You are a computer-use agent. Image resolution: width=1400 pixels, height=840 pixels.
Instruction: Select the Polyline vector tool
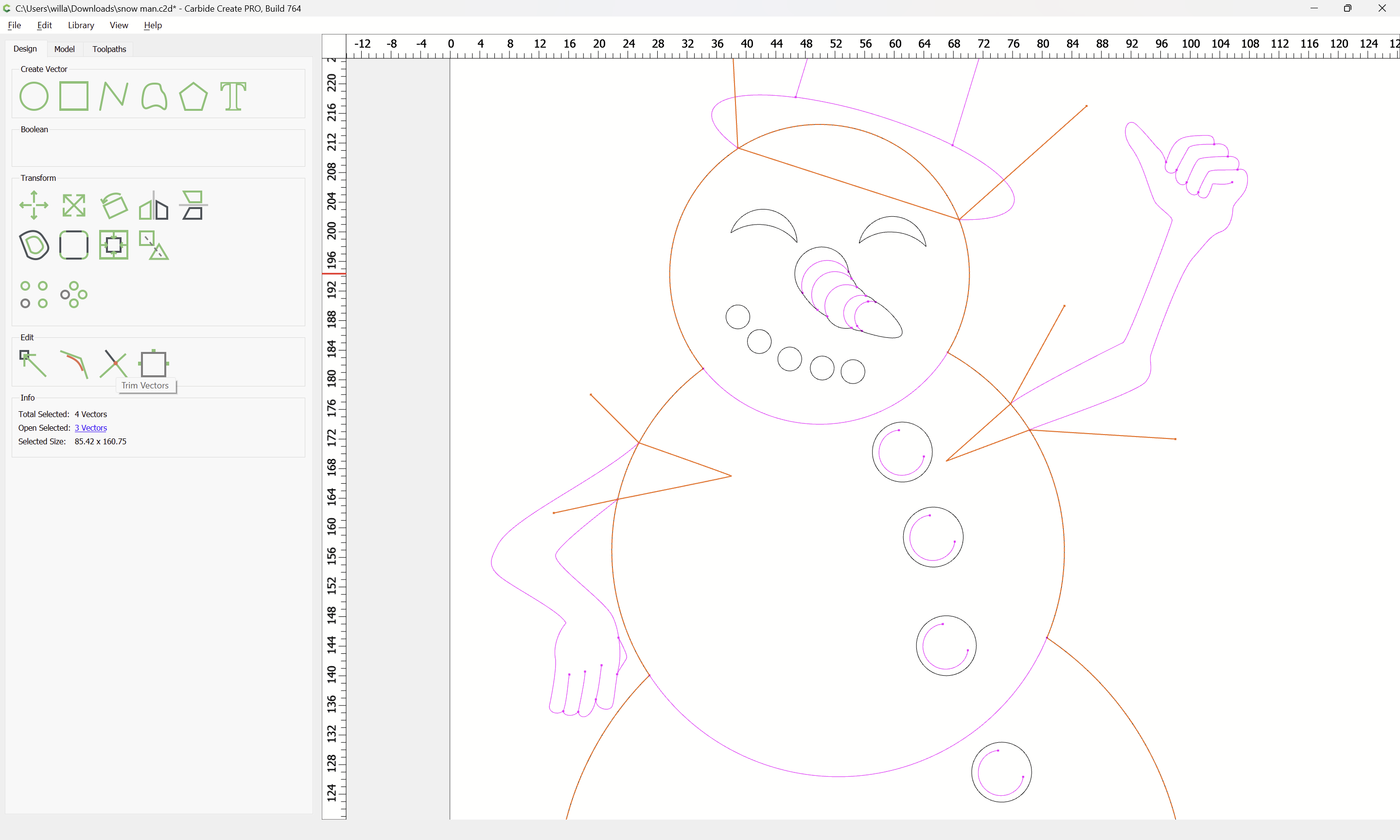[x=114, y=96]
